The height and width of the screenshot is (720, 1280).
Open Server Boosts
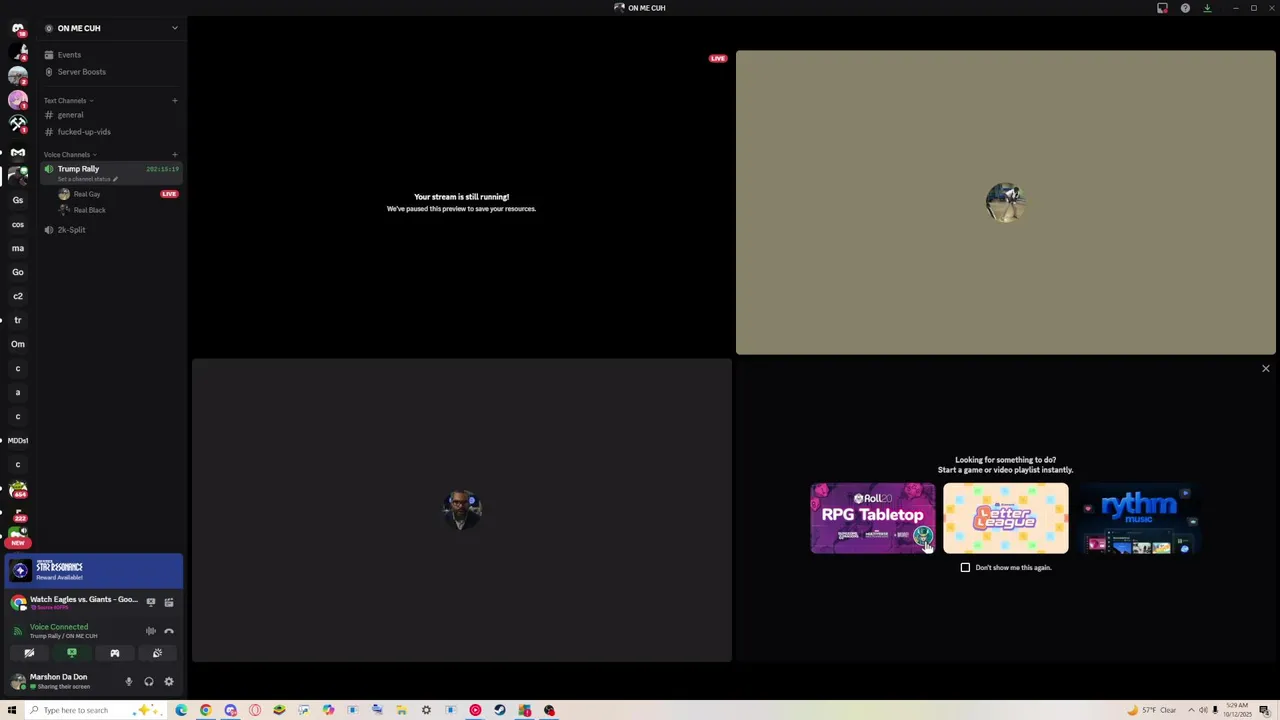[x=81, y=72]
